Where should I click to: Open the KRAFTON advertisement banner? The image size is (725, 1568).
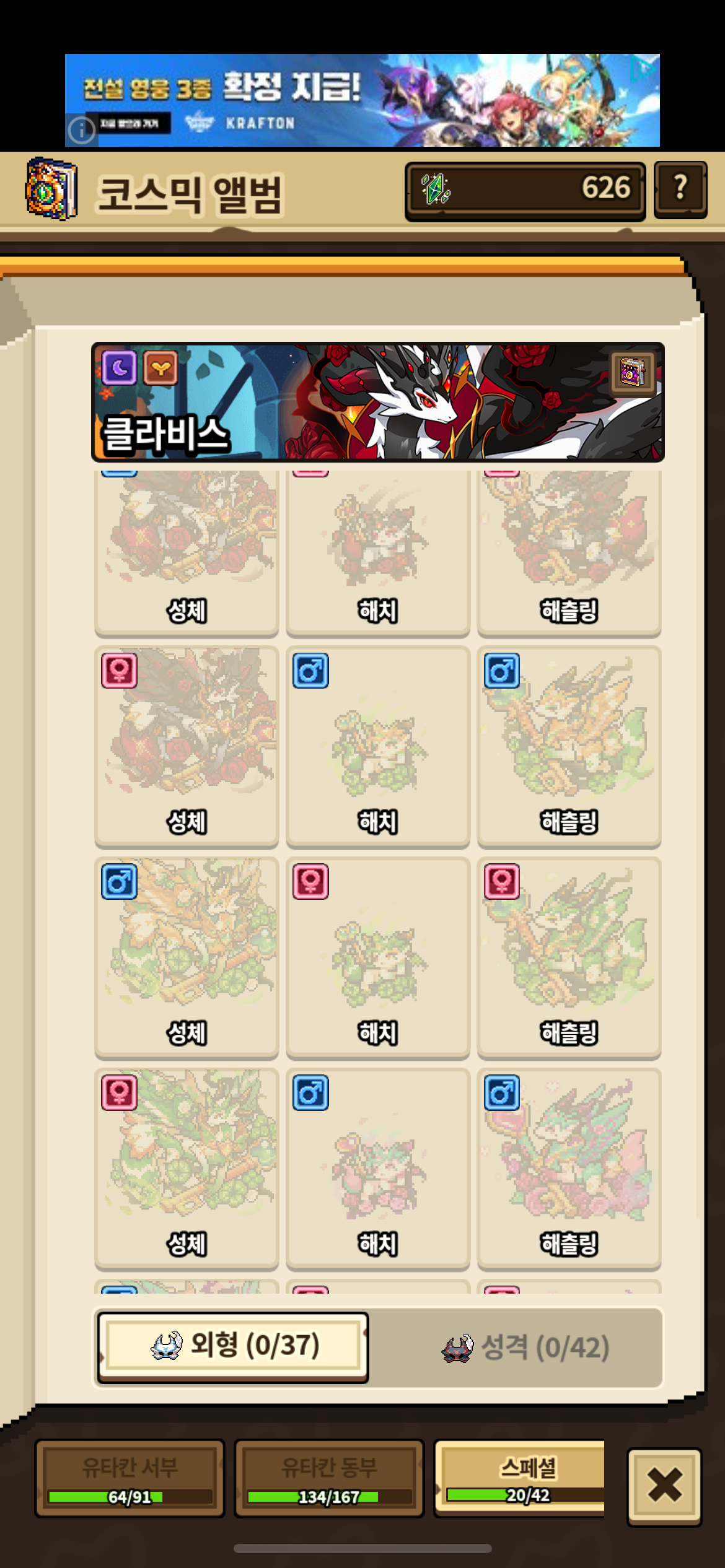click(x=362, y=100)
